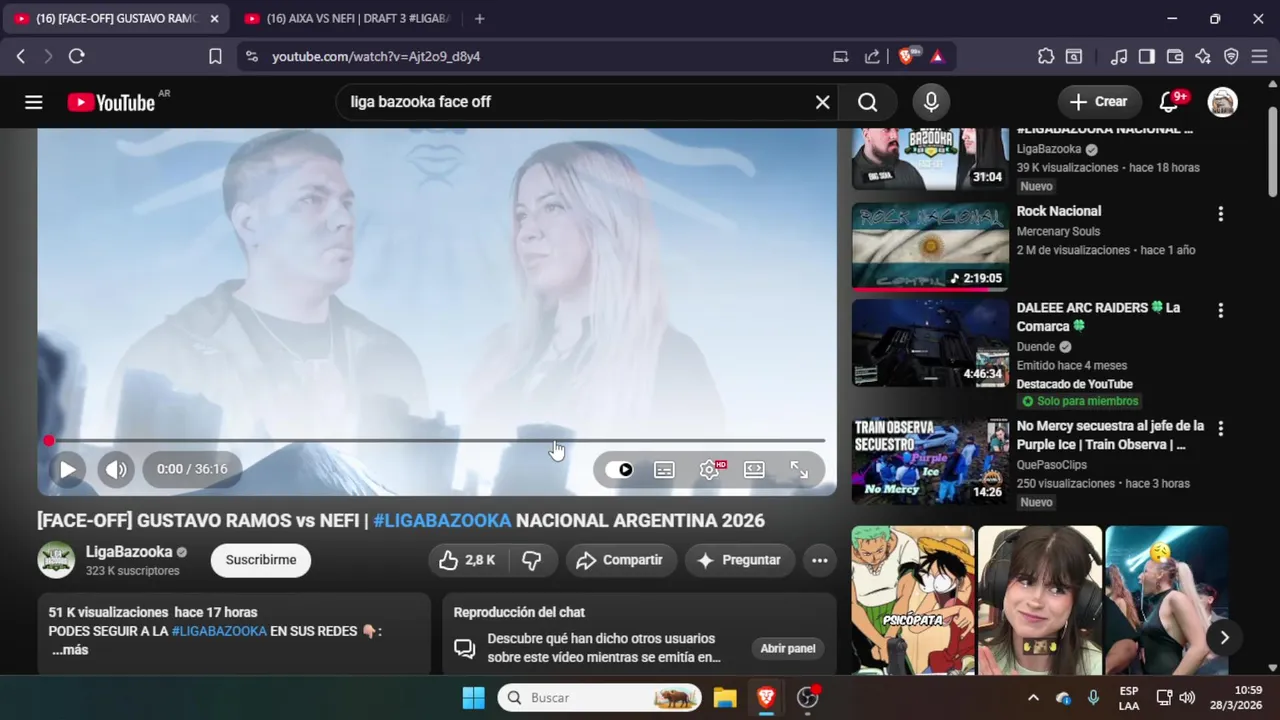Open the Brave VPN shield icon
Viewport: 1280px width, 720px height.
(x=1231, y=57)
